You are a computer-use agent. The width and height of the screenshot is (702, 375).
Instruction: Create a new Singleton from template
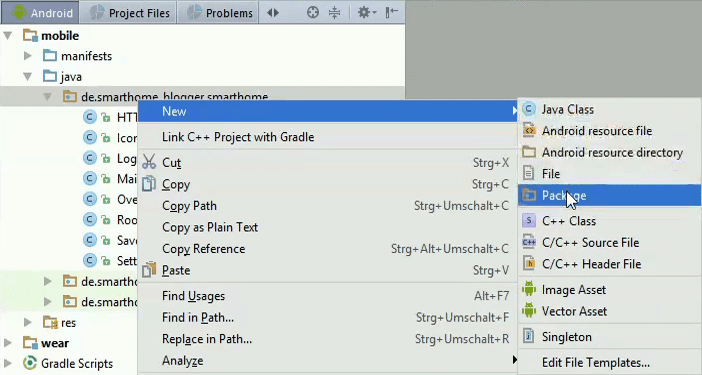(610, 337)
